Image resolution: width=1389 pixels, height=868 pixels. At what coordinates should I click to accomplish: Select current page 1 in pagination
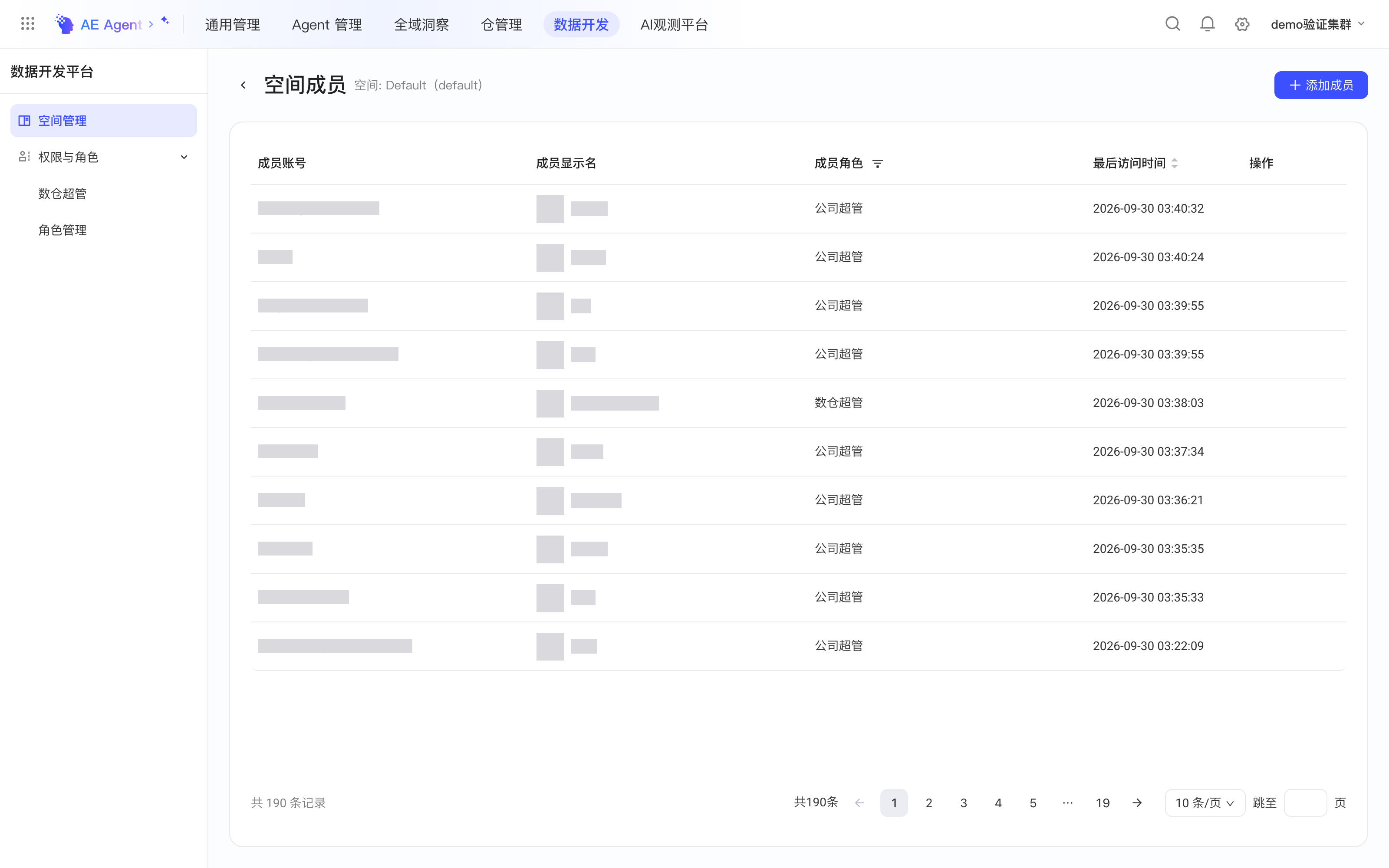point(894,802)
